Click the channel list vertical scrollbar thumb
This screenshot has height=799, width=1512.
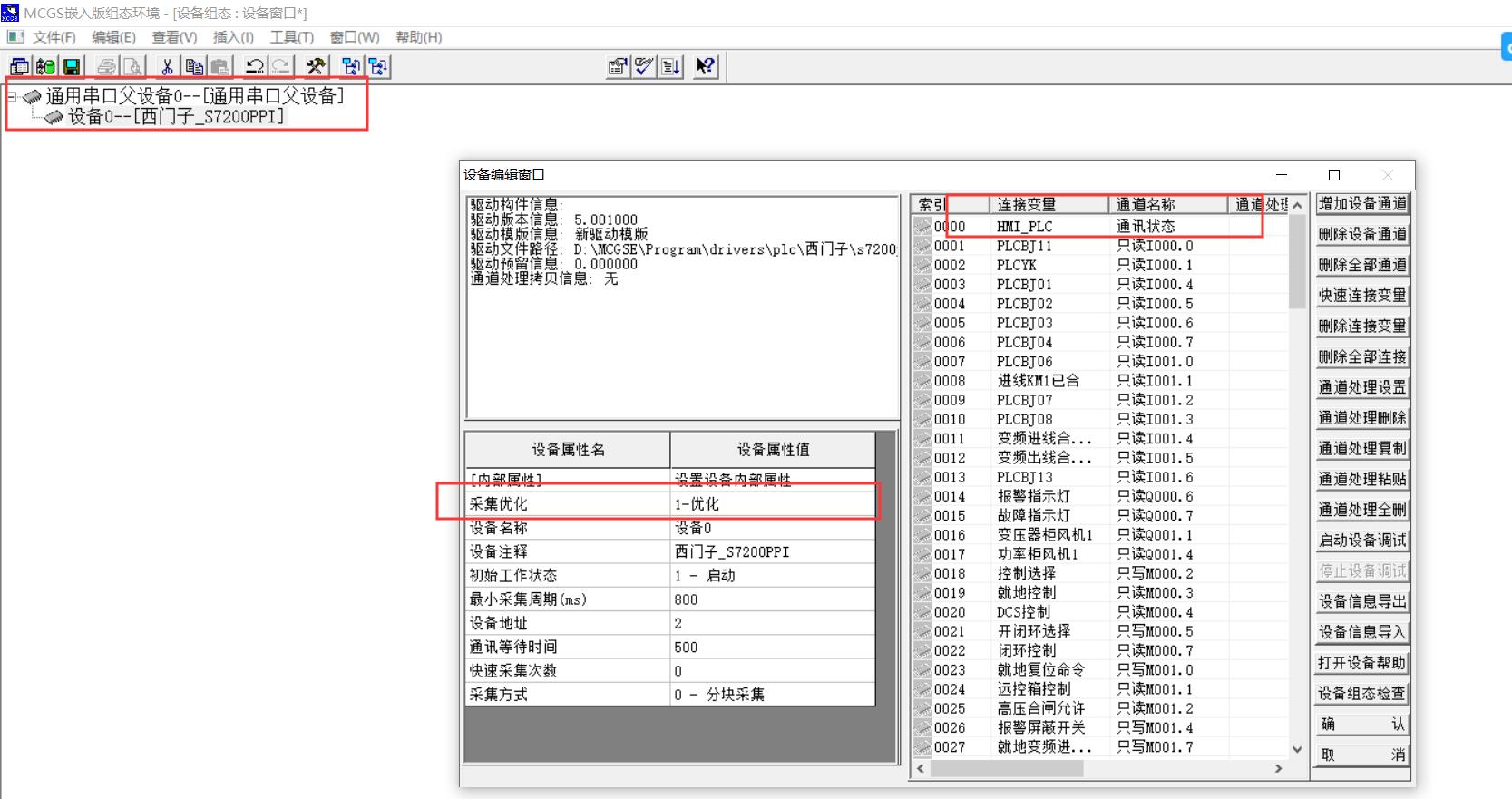tap(1297, 263)
